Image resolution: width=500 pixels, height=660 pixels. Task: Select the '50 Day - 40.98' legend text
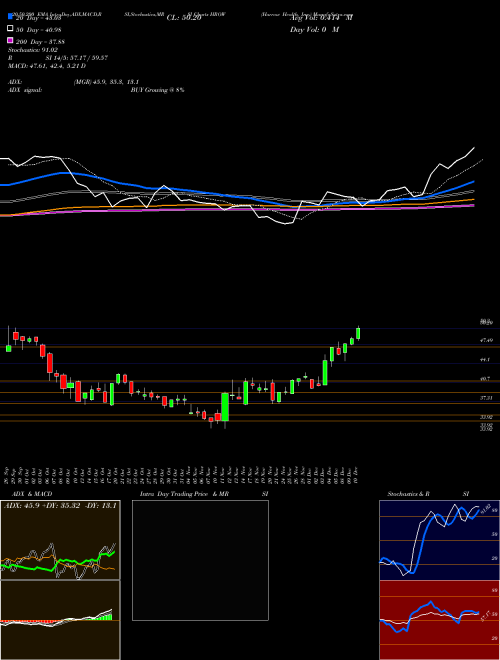coord(39,29)
